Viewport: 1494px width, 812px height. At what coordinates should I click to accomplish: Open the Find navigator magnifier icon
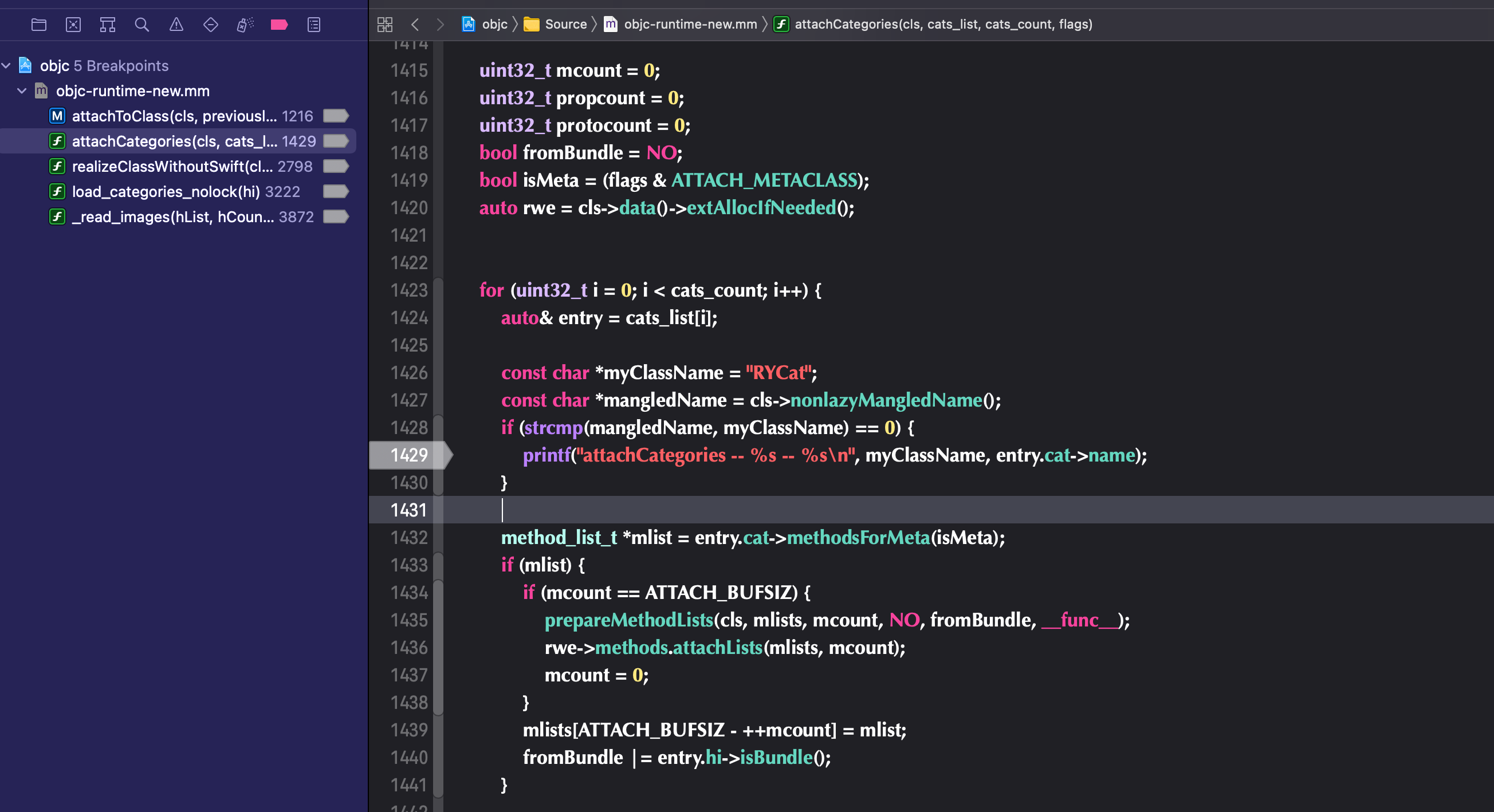141,25
